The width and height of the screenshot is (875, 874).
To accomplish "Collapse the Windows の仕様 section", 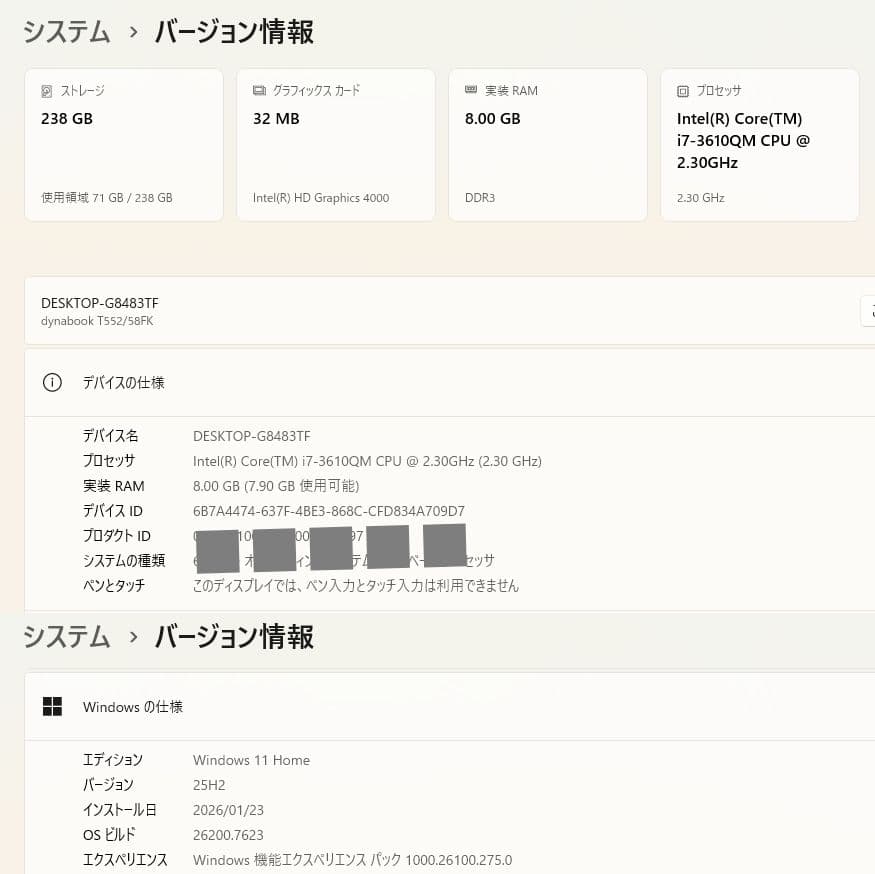I will (450, 706).
